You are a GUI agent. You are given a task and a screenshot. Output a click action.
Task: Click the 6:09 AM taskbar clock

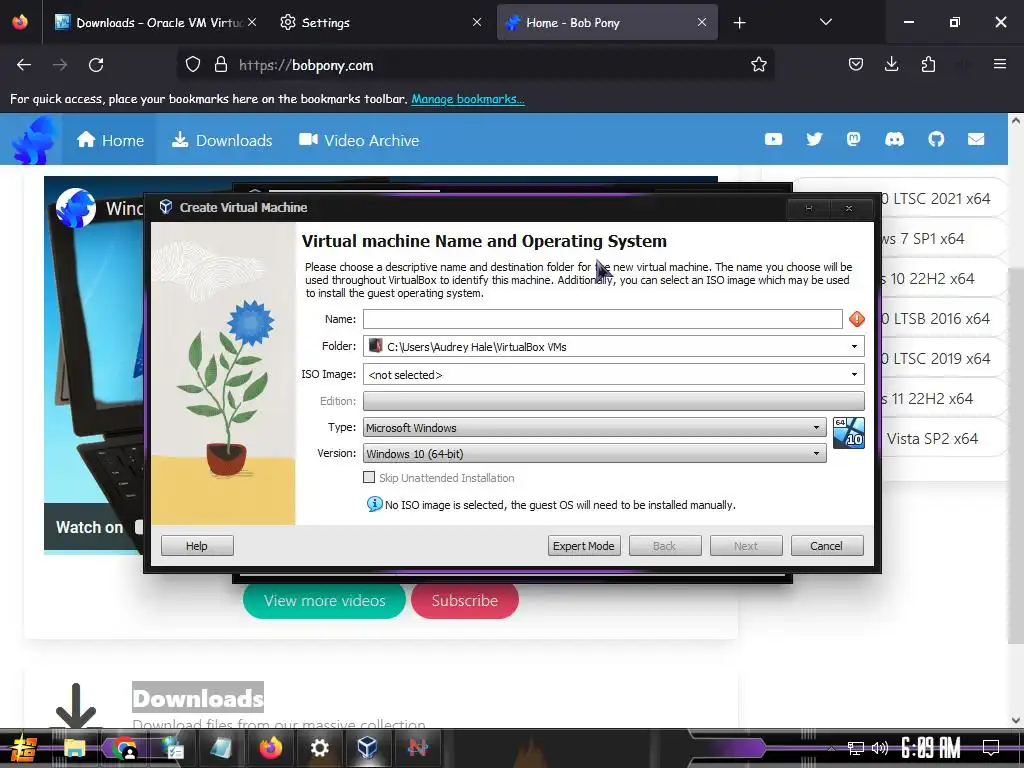[x=931, y=748]
